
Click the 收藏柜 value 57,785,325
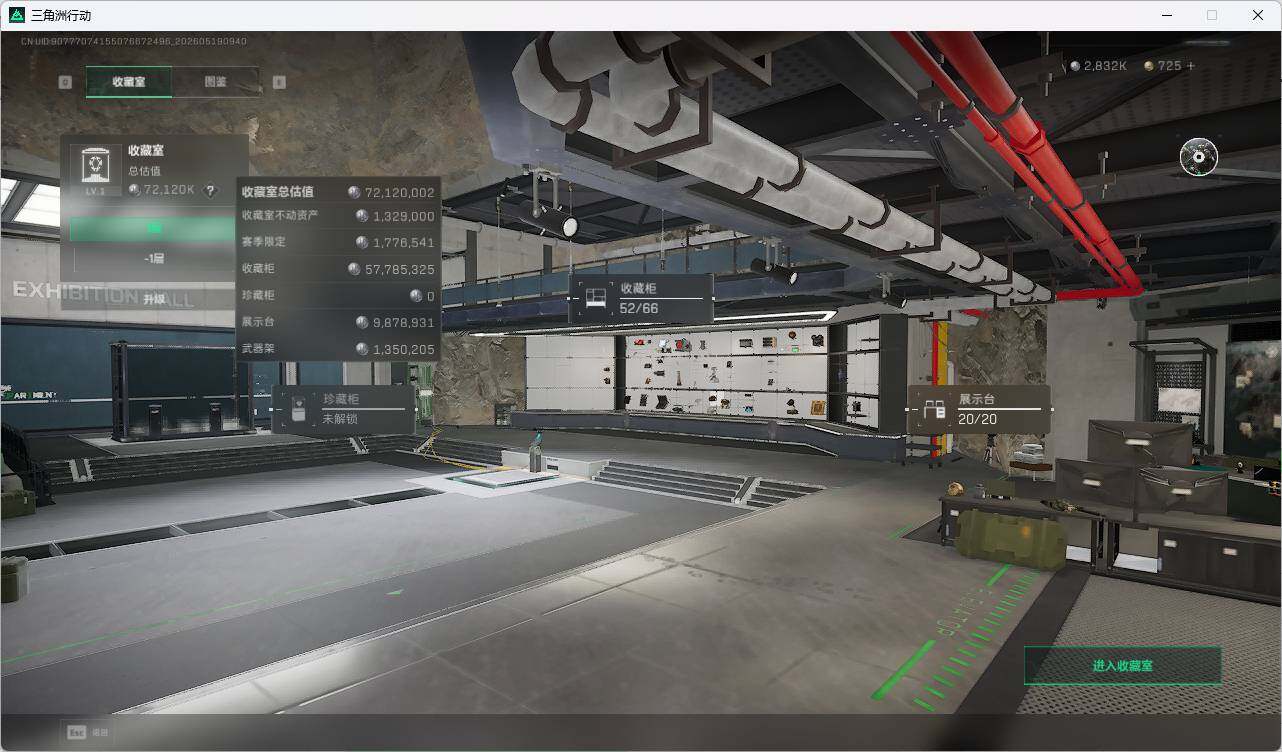(x=399, y=269)
